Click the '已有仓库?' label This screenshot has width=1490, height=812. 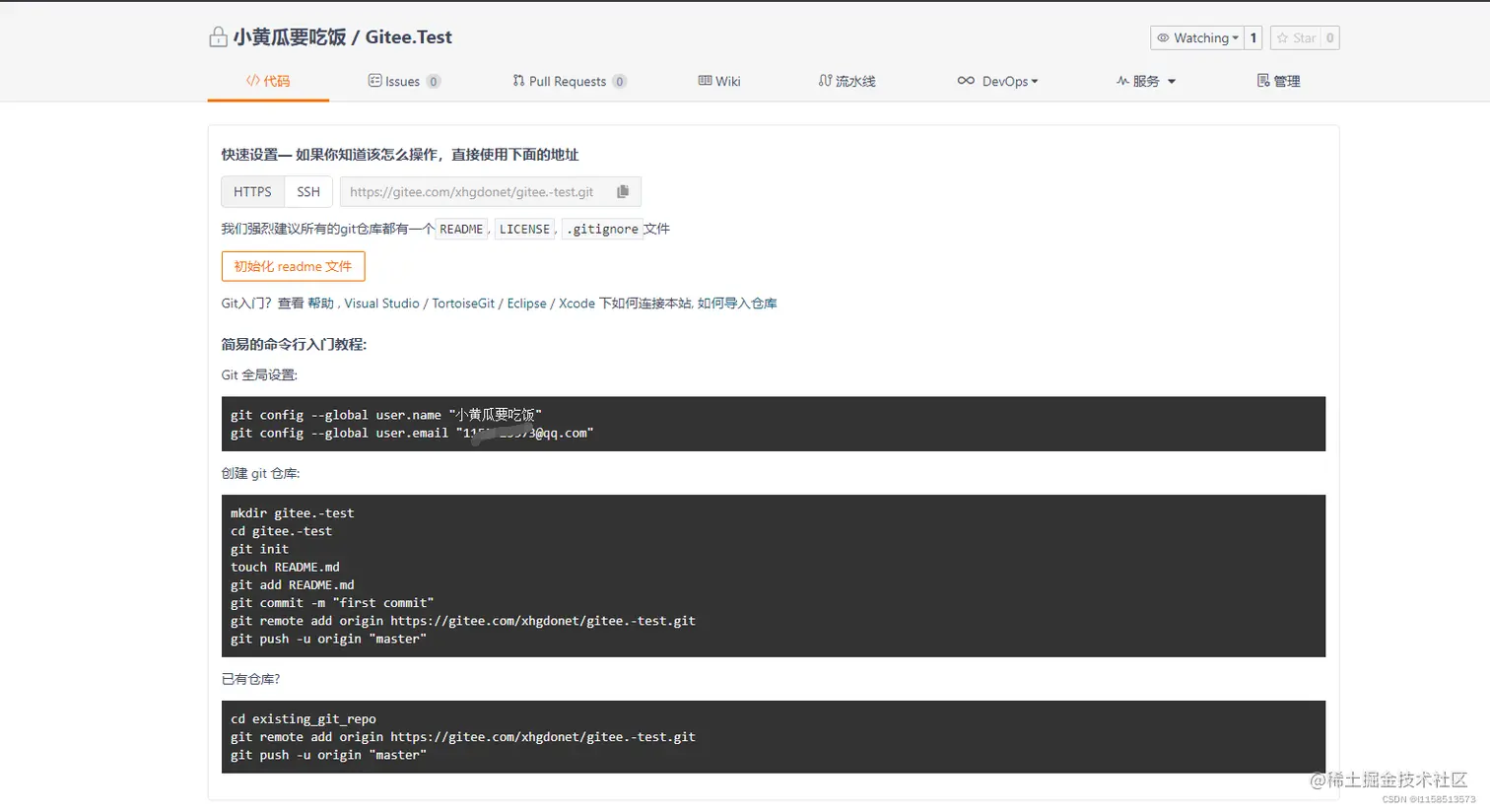coord(251,679)
